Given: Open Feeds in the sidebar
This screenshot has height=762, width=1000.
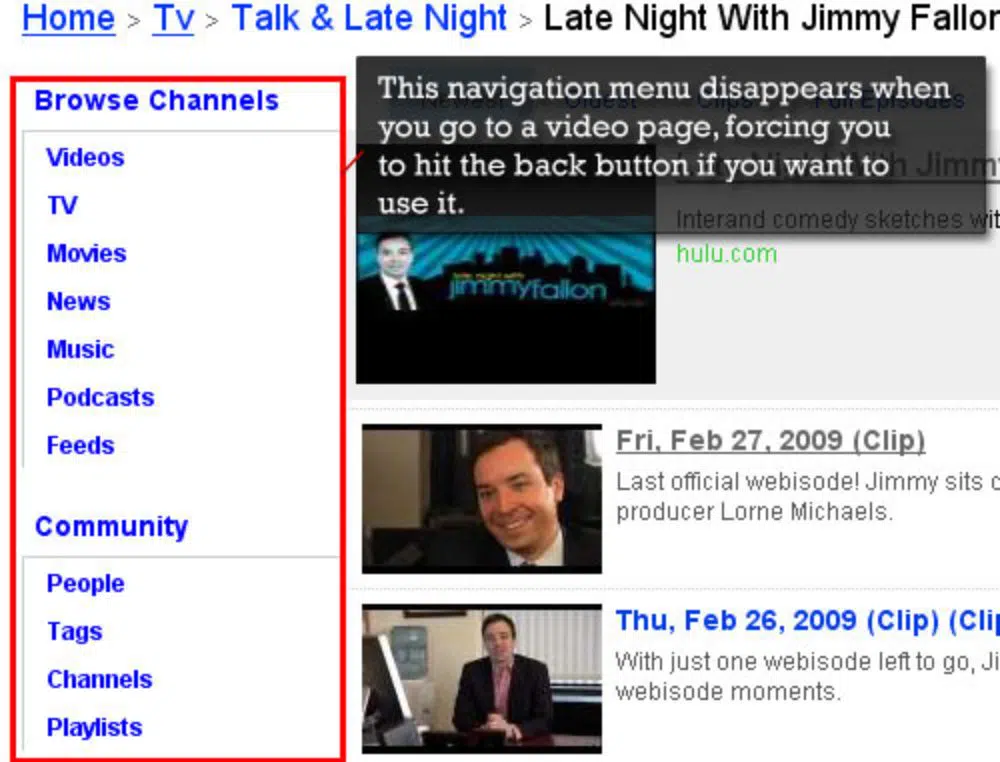Looking at the screenshot, I should pyautogui.click(x=80, y=445).
